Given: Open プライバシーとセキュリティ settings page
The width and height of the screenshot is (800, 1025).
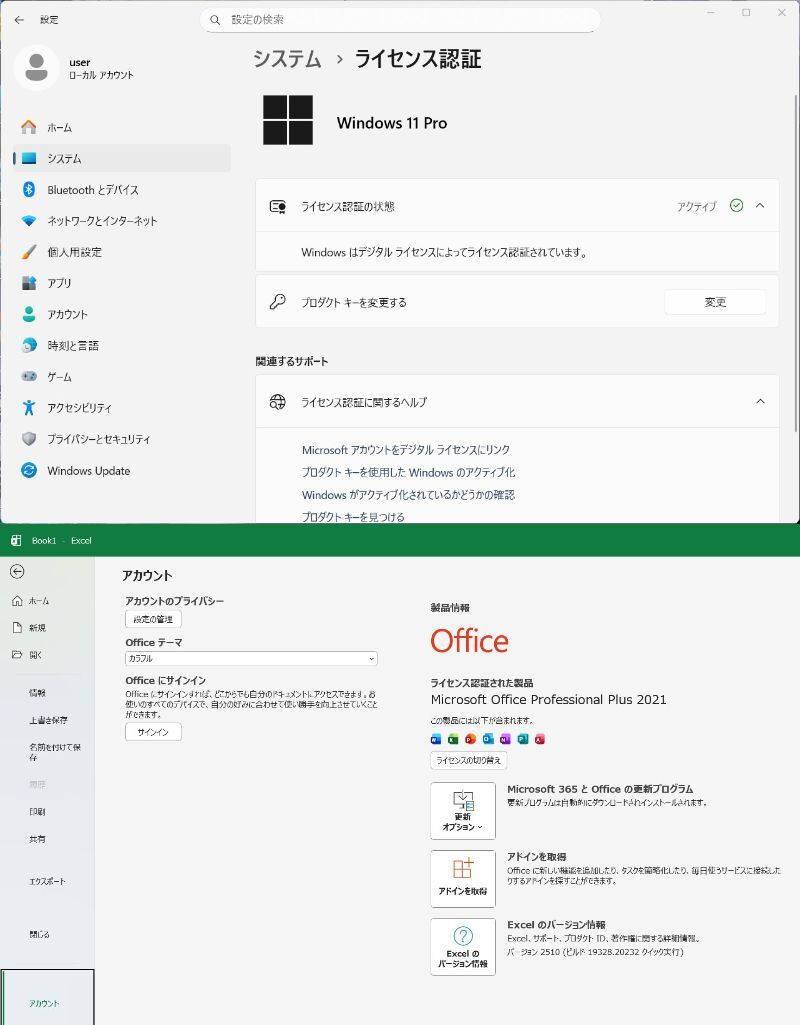Looking at the screenshot, I should 98,439.
